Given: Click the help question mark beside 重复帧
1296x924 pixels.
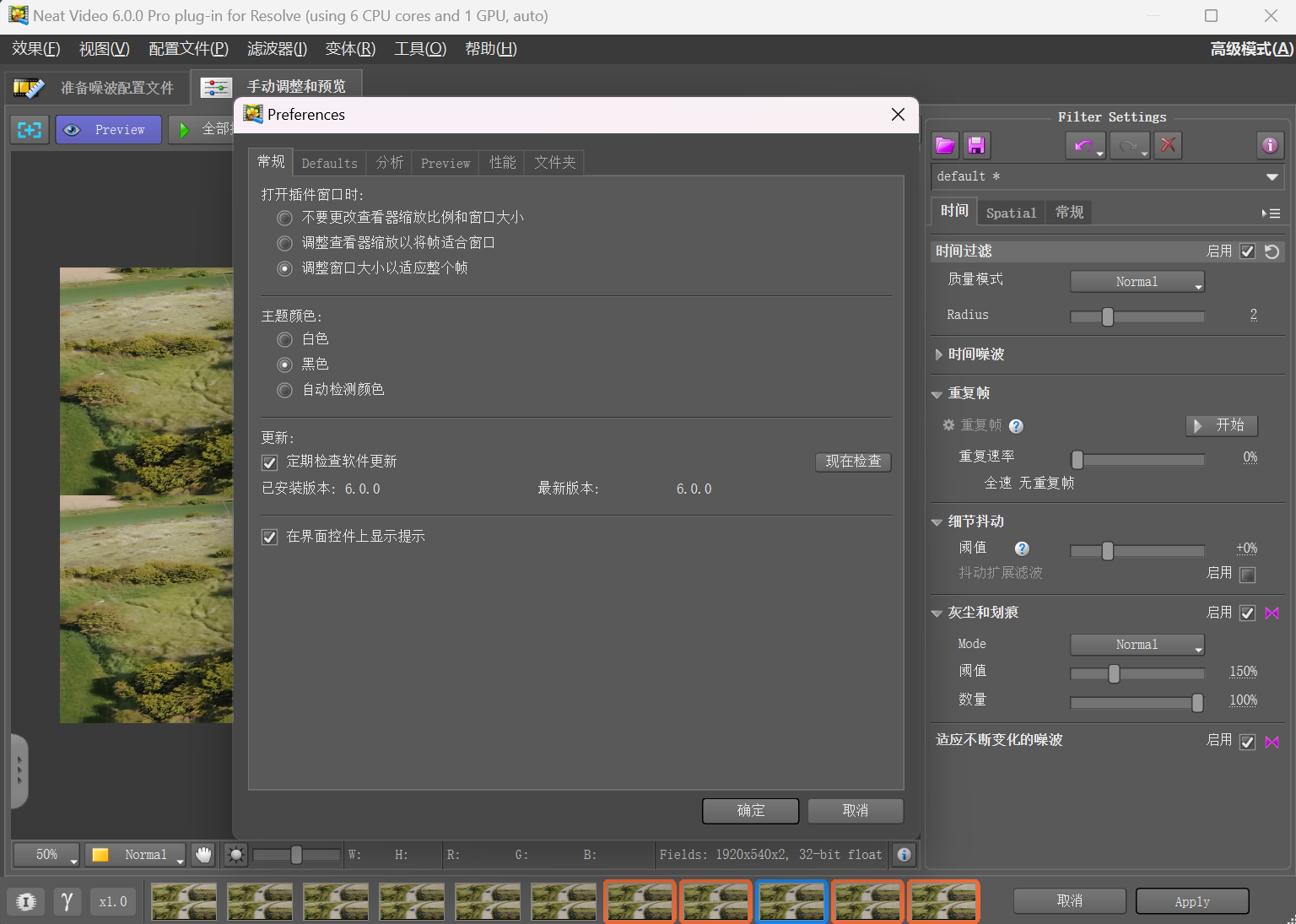Looking at the screenshot, I should click(1016, 426).
